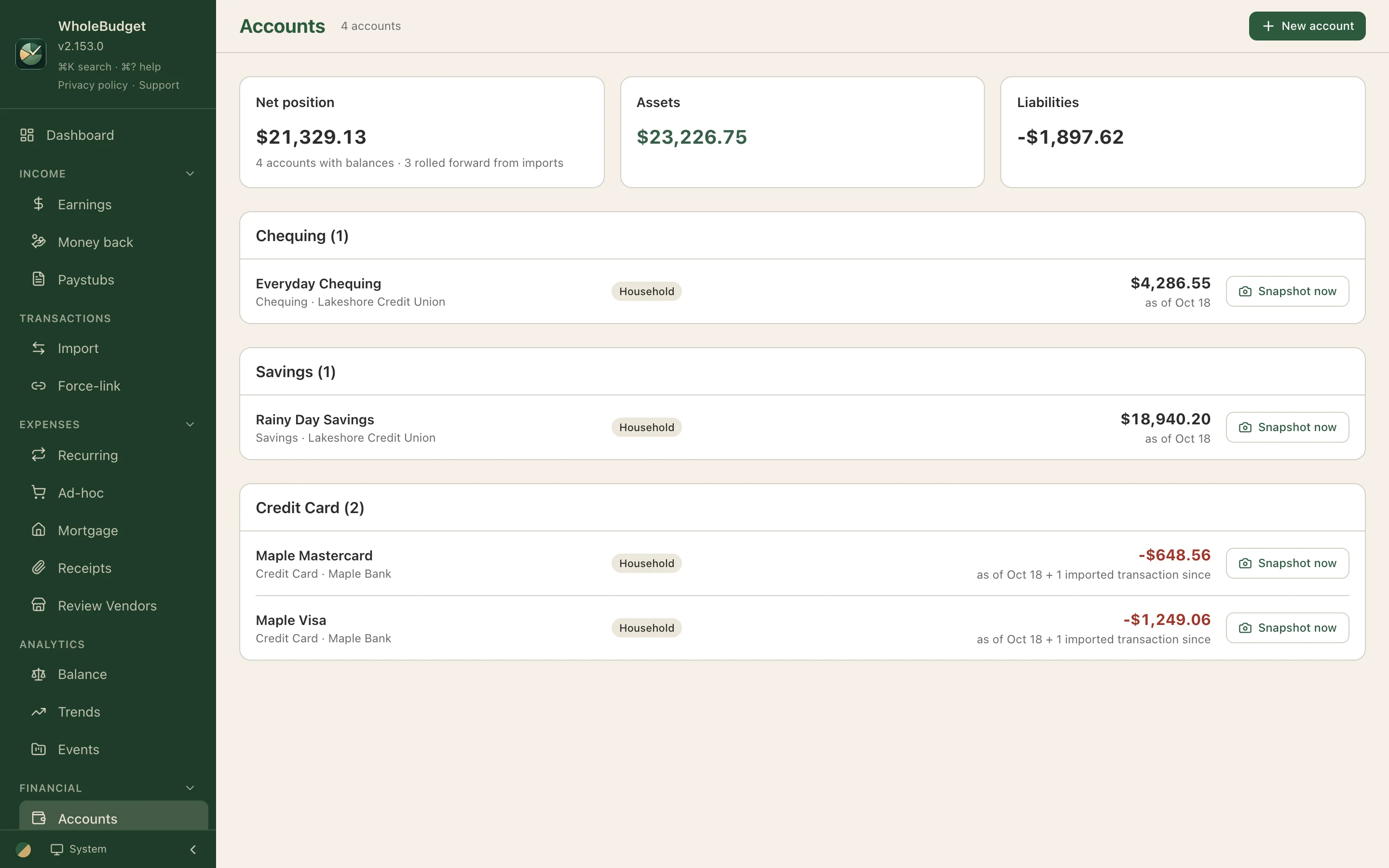Click the $23,226.75 assets value

[x=692, y=136]
